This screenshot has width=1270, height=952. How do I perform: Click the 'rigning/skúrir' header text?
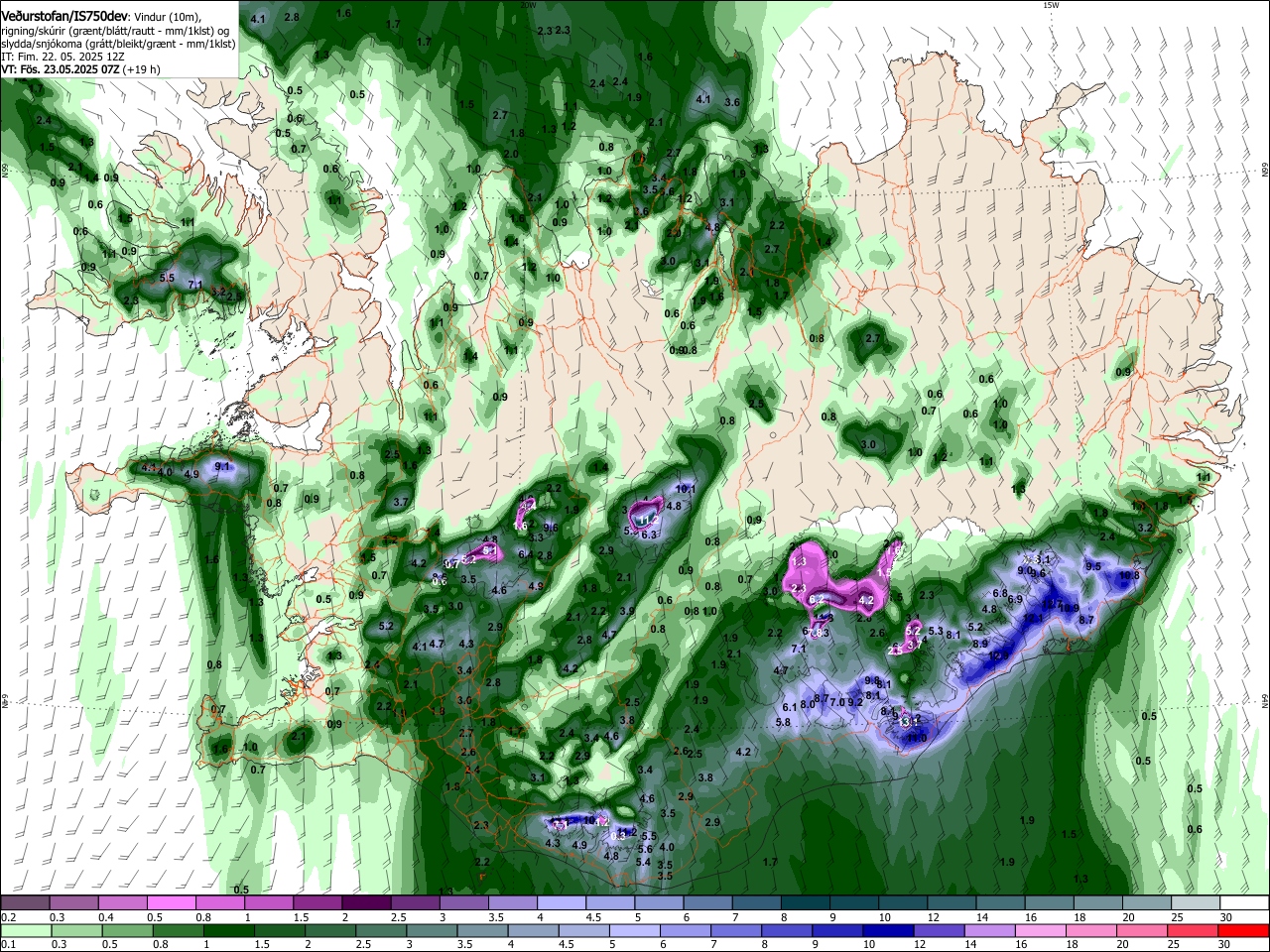35,32
